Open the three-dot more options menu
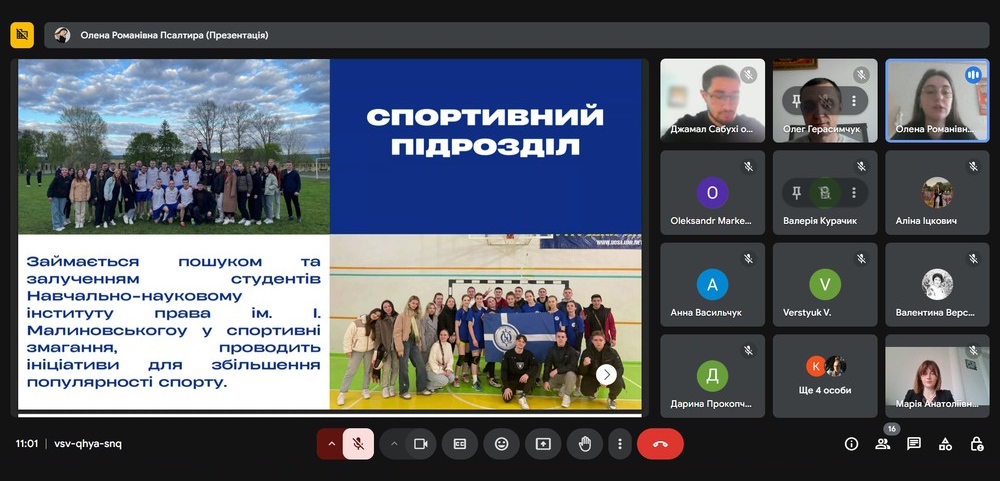 620,444
